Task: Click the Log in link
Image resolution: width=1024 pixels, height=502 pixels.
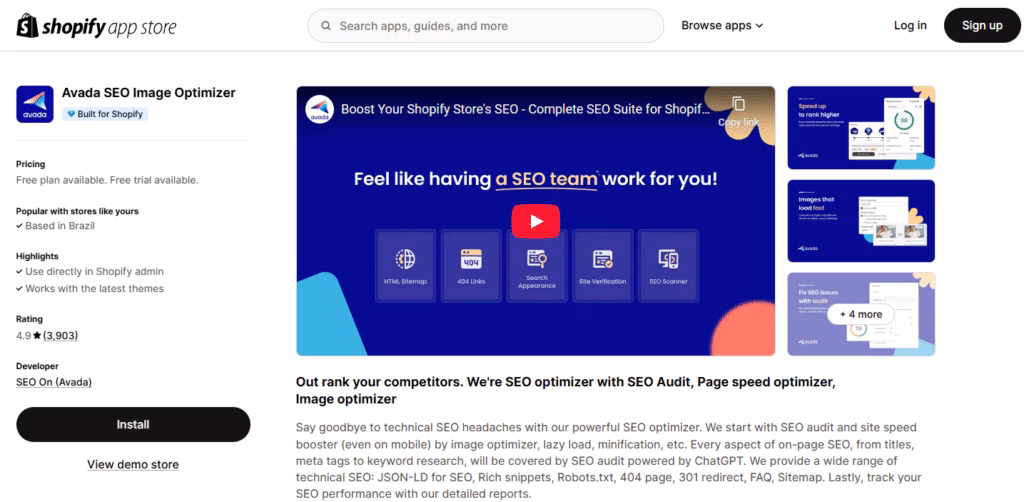Action: pos(910,26)
